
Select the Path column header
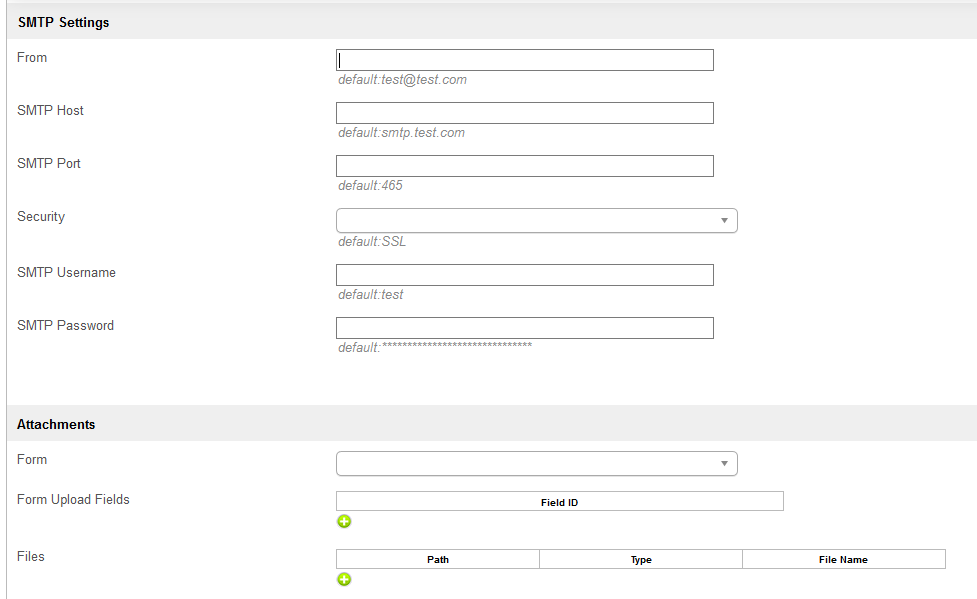438,560
